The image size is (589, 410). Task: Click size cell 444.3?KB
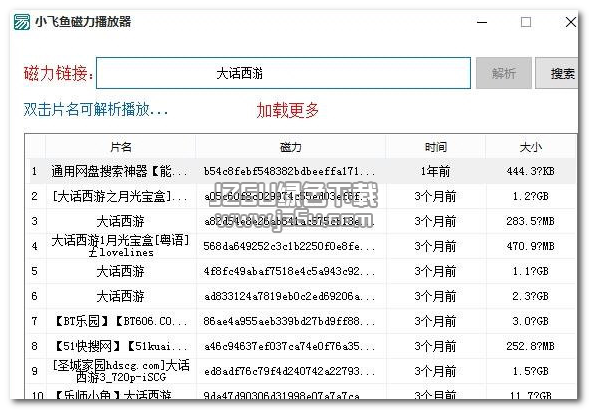530,171
